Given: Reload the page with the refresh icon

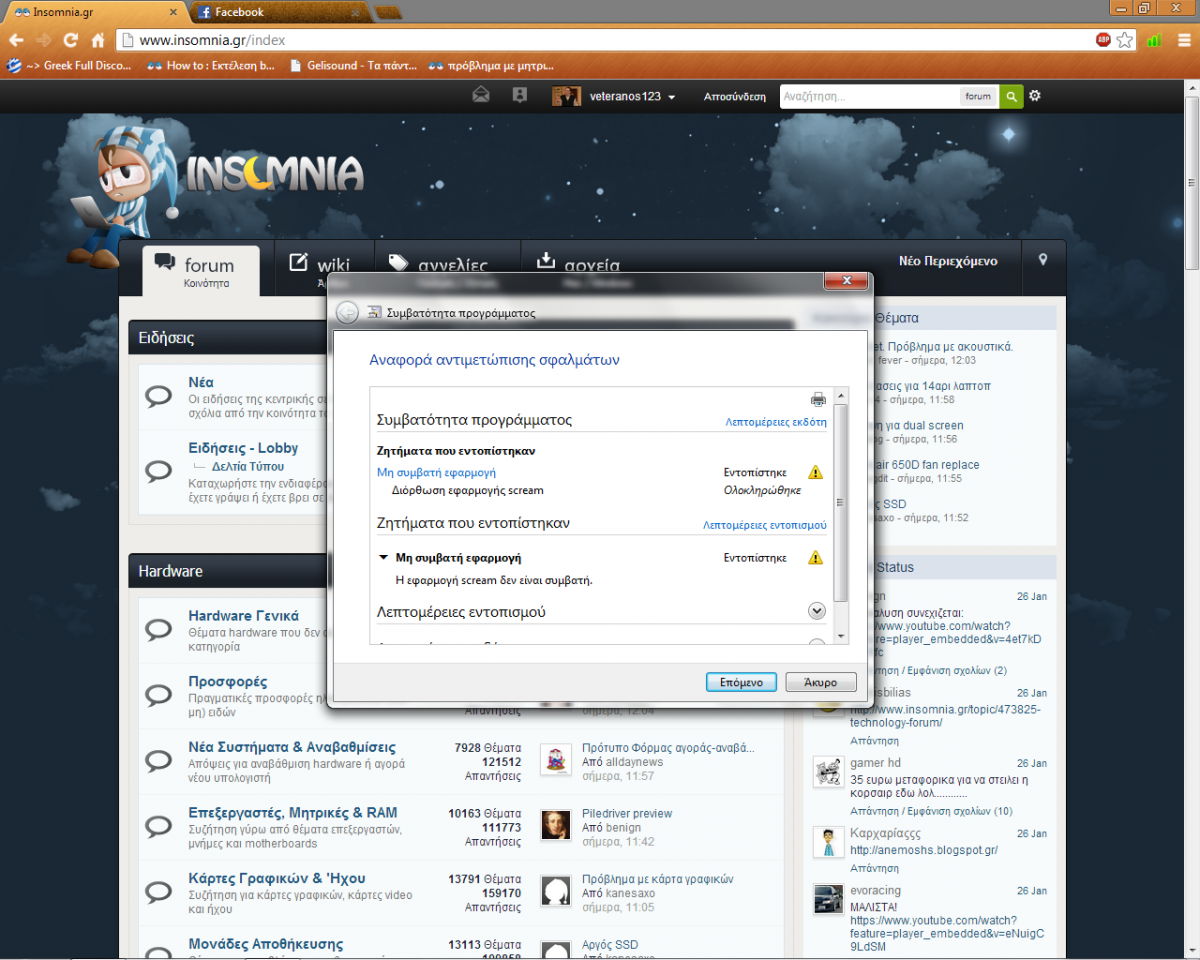Looking at the screenshot, I should pyautogui.click(x=71, y=40).
